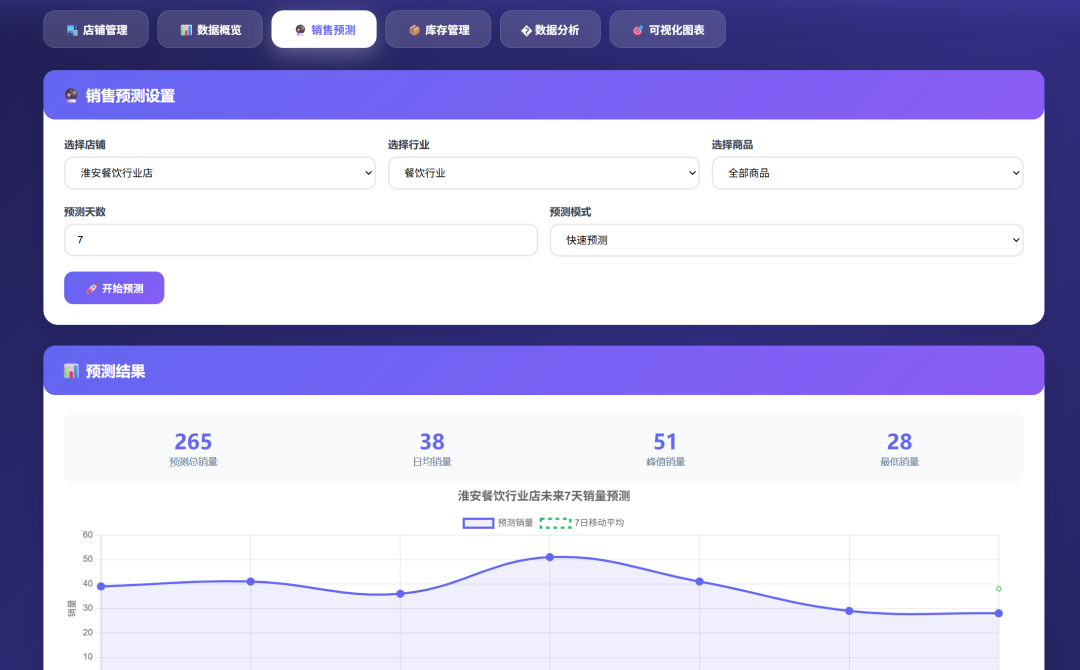Click the 28 最低销量 value
Image resolution: width=1080 pixels, height=670 pixels.
pyautogui.click(x=900, y=441)
